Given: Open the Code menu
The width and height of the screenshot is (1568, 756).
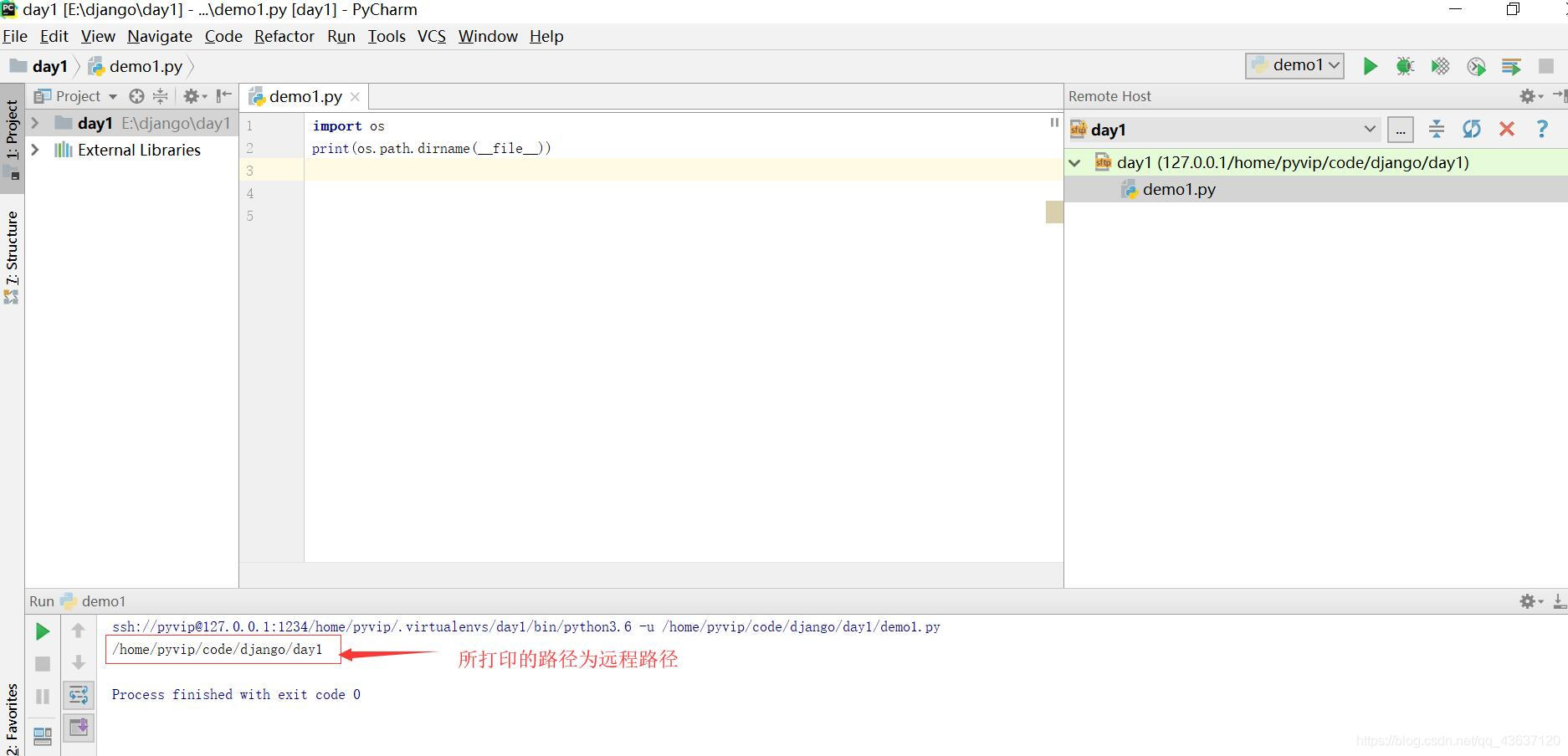Looking at the screenshot, I should coord(223,36).
